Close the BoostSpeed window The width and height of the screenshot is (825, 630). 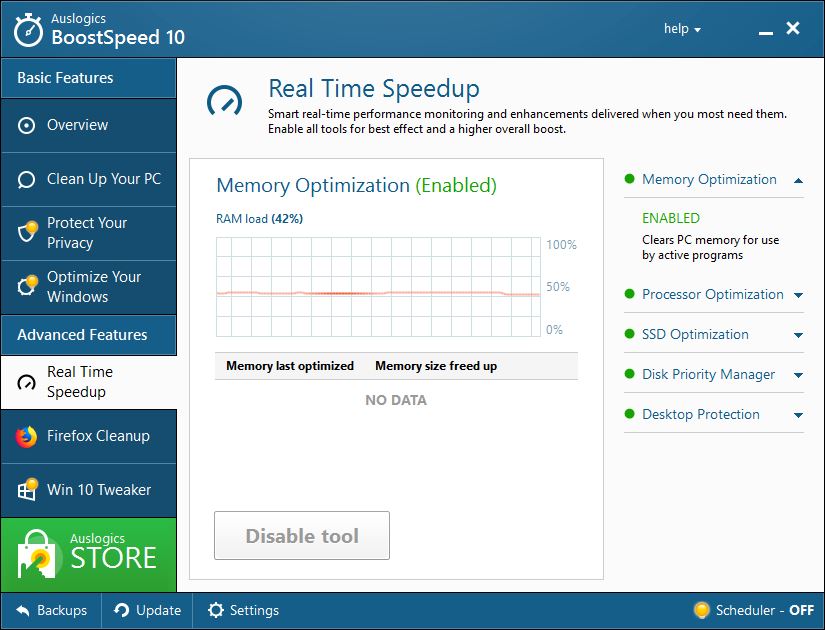[x=793, y=28]
